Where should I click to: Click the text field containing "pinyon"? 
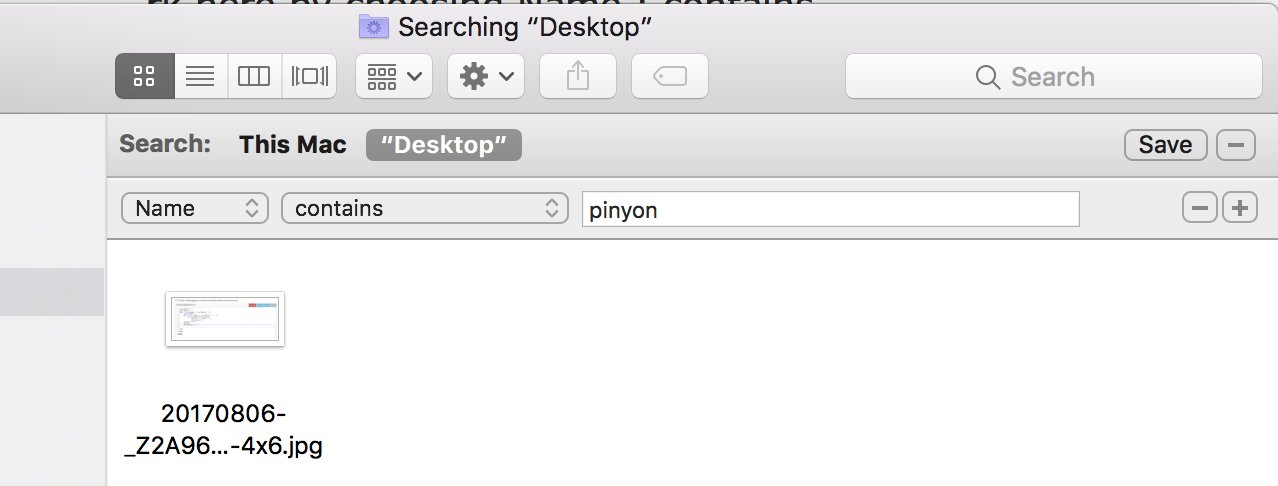830,209
